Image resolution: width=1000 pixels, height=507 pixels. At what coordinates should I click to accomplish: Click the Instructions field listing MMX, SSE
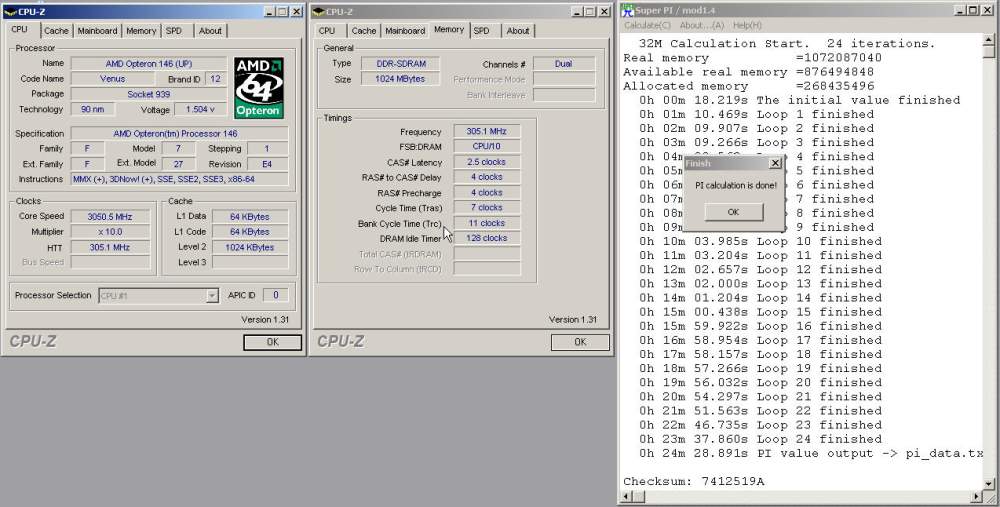coord(179,180)
